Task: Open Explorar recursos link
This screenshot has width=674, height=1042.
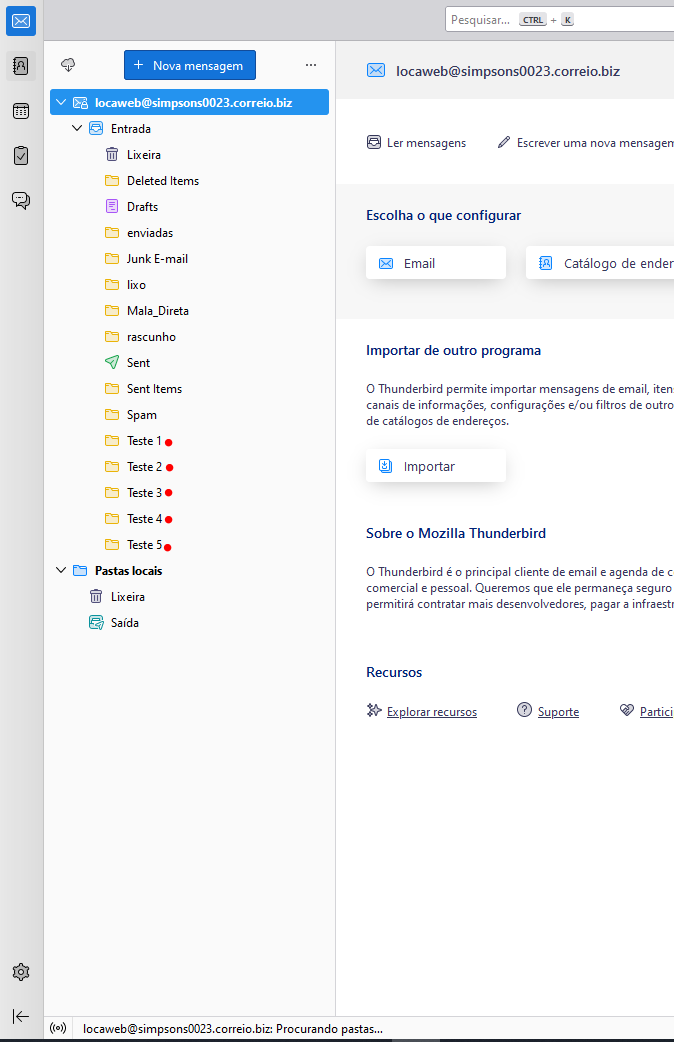Action: [432, 712]
